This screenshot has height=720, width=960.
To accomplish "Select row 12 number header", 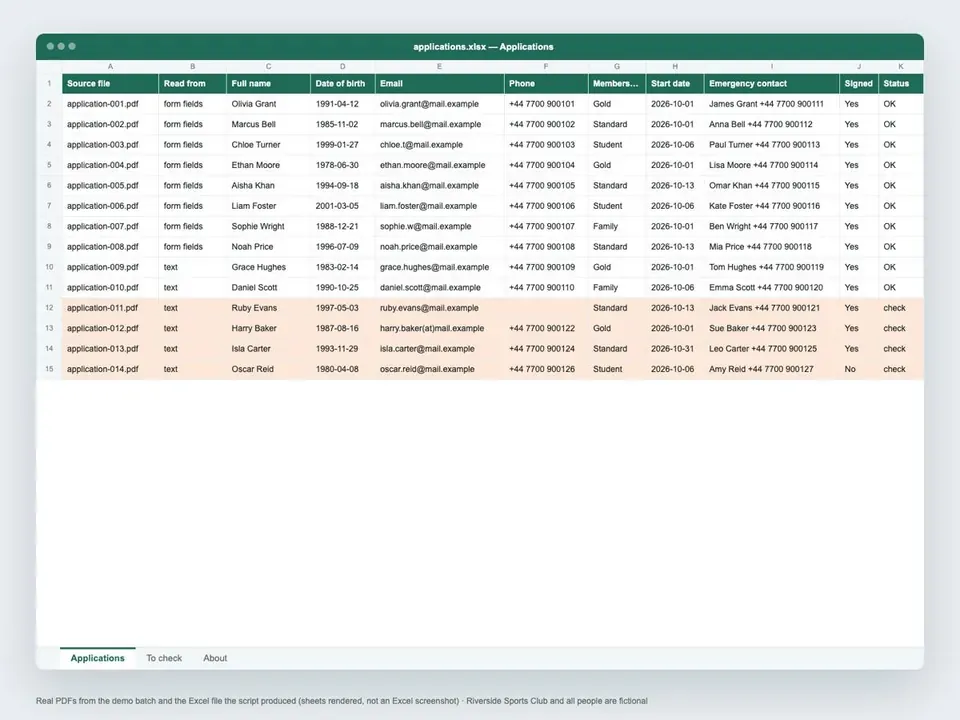I will [49, 308].
